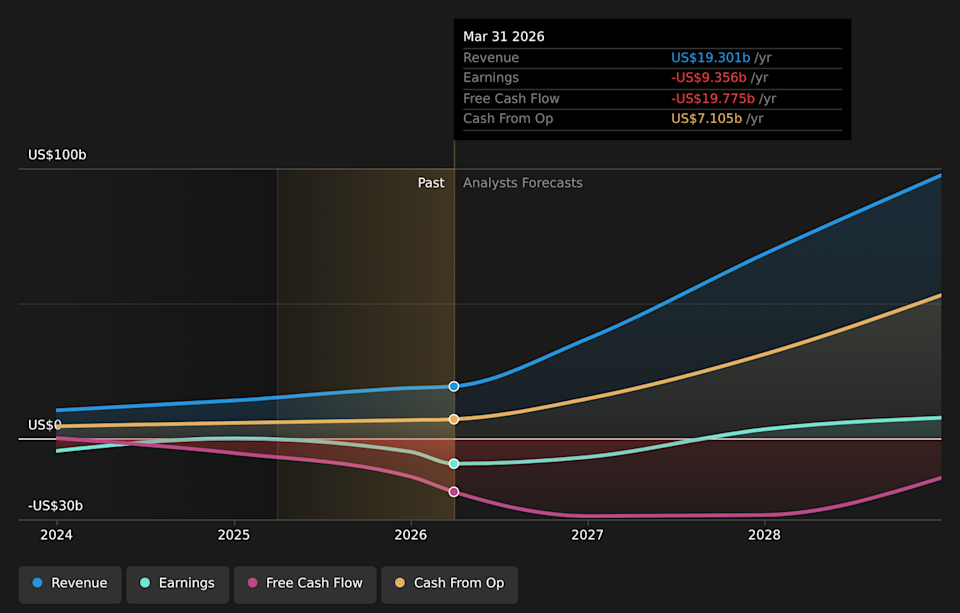Click the tooltip 'Free Cash Flow' row label
Image resolution: width=960 pixels, height=613 pixels.
[511, 99]
